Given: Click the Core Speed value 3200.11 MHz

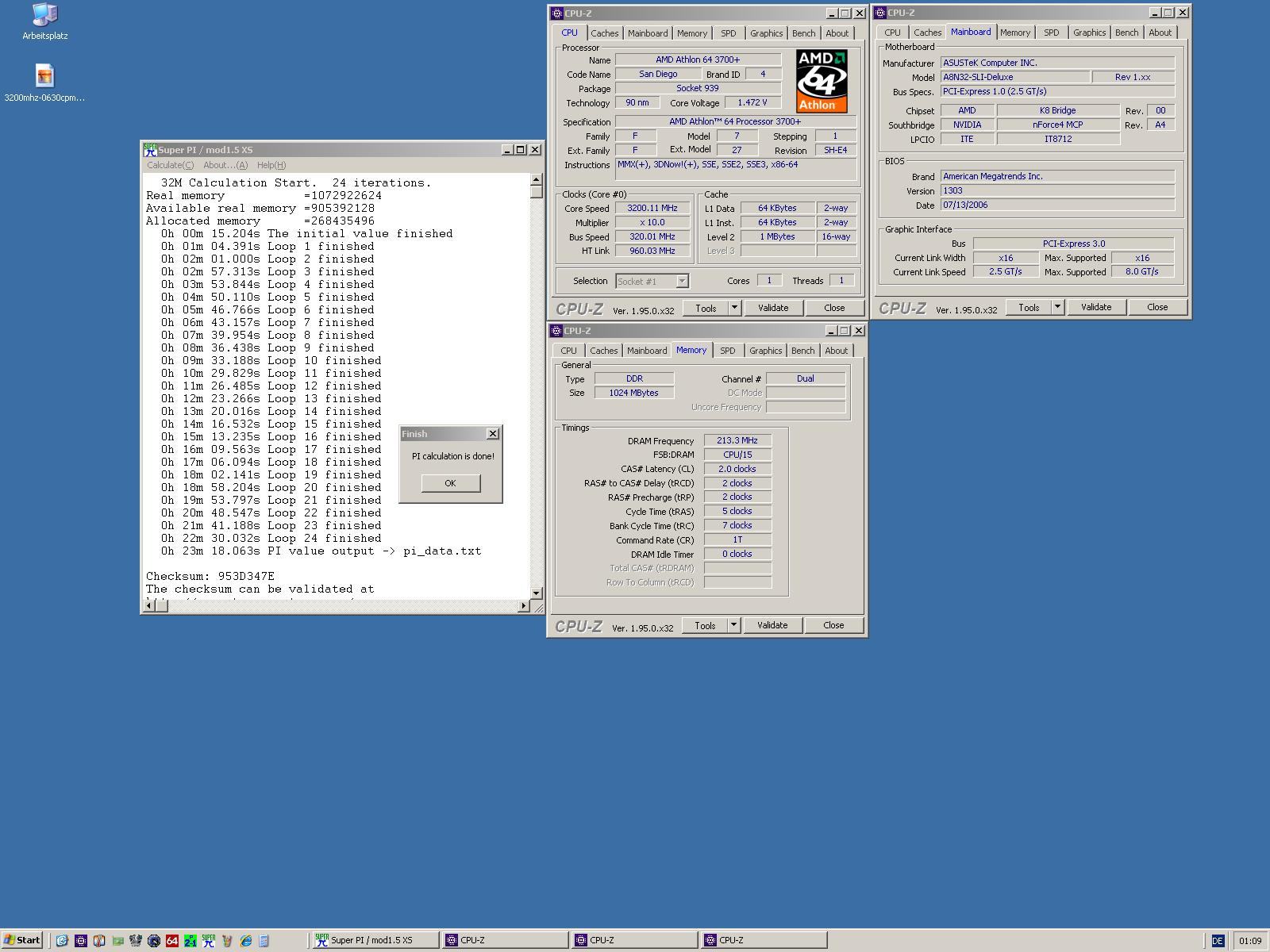Looking at the screenshot, I should (x=652, y=208).
